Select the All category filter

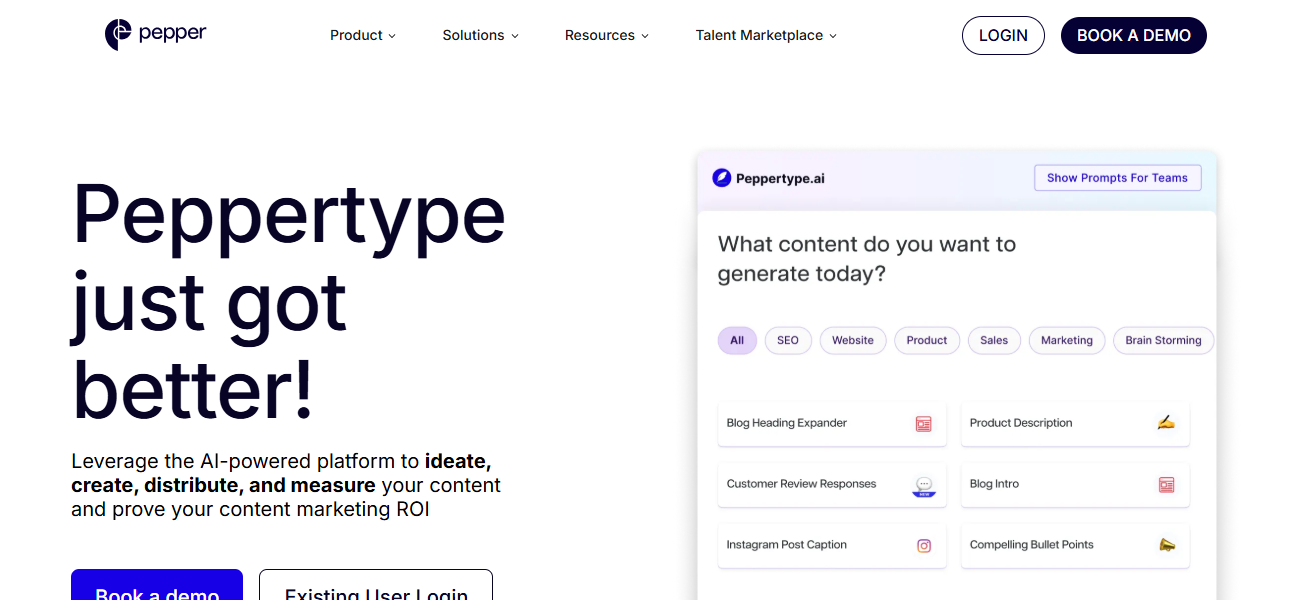pos(737,340)
